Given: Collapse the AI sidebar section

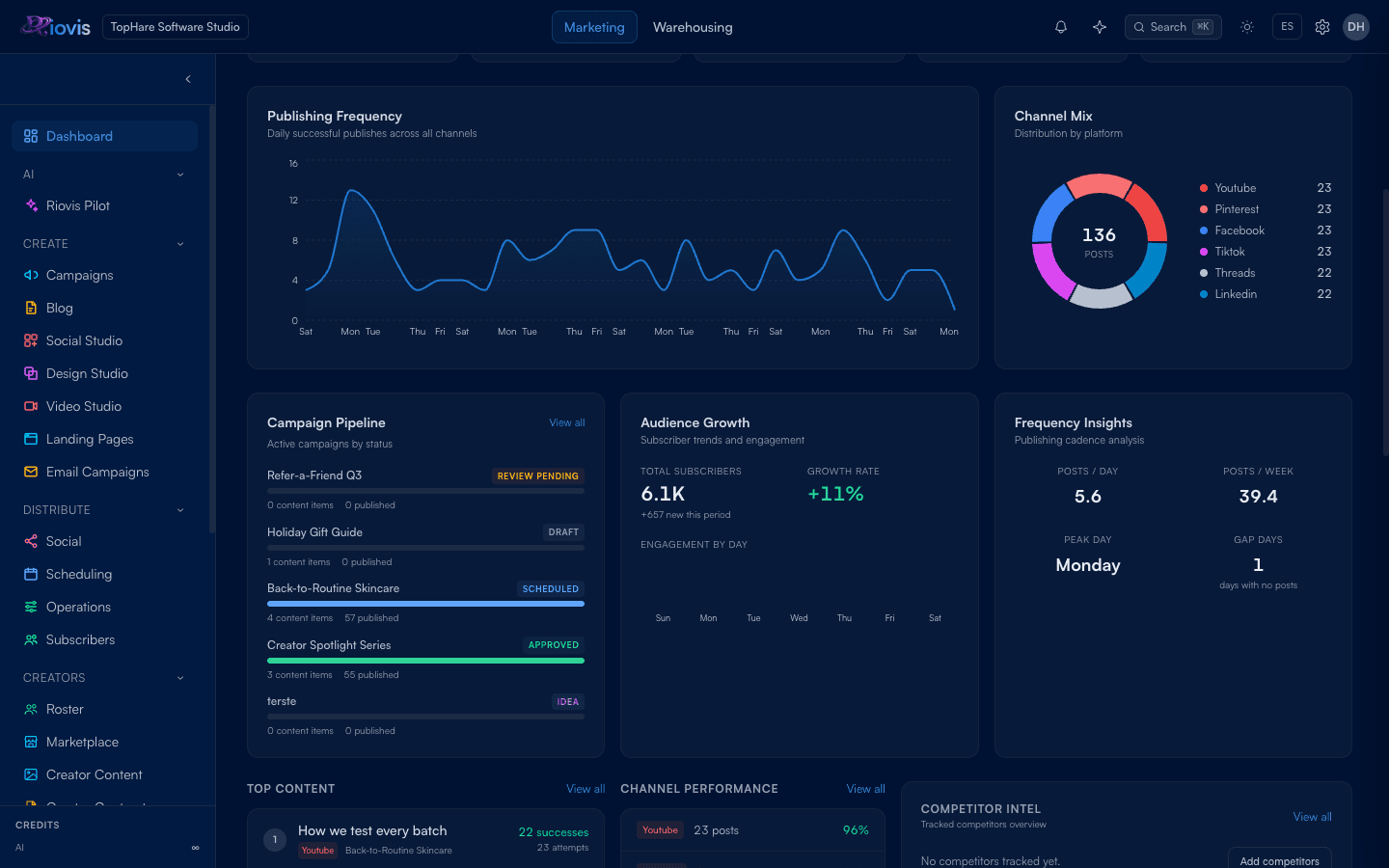Looking at the screenshot, I should (x=104, y=175).
